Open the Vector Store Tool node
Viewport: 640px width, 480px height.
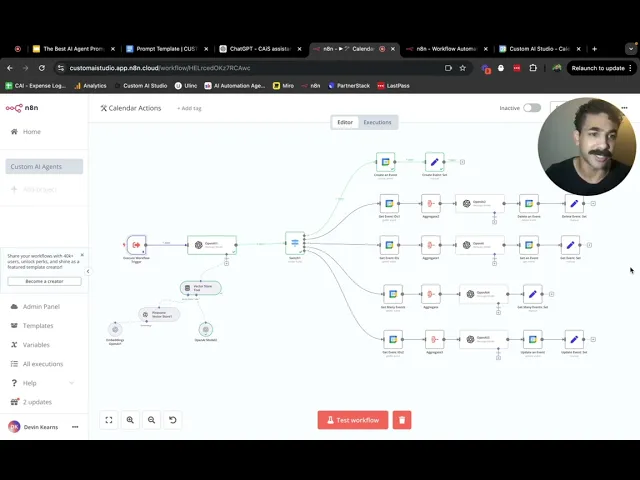pos(201,288)
